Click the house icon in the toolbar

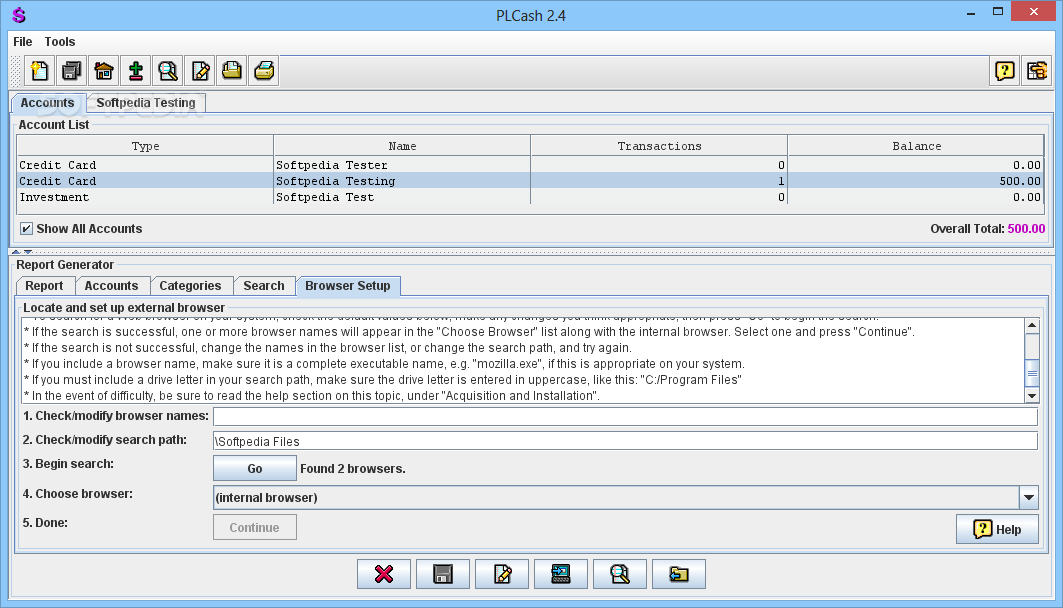(104, 70)
